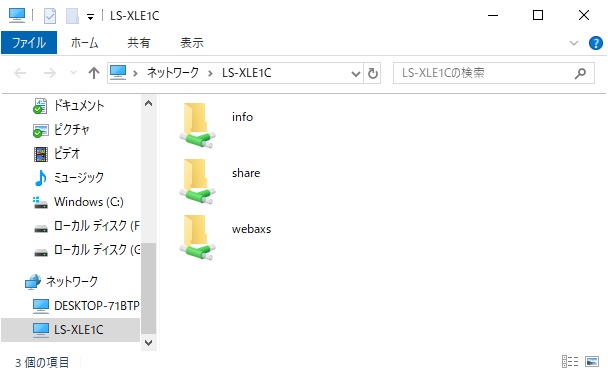This screenshot has width=608, height=375.
Task: Click the magnifier search icon
Action: 580,73
